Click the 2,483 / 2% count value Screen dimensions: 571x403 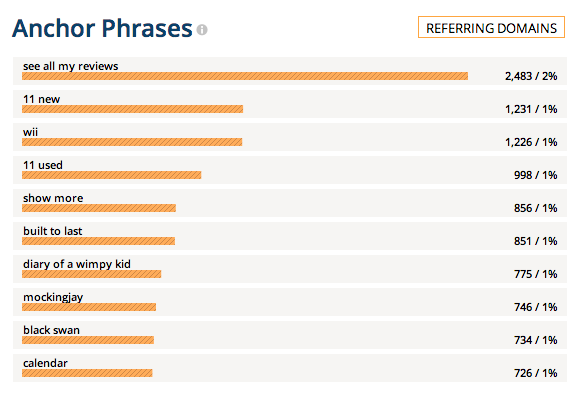[x=531, y=76]
